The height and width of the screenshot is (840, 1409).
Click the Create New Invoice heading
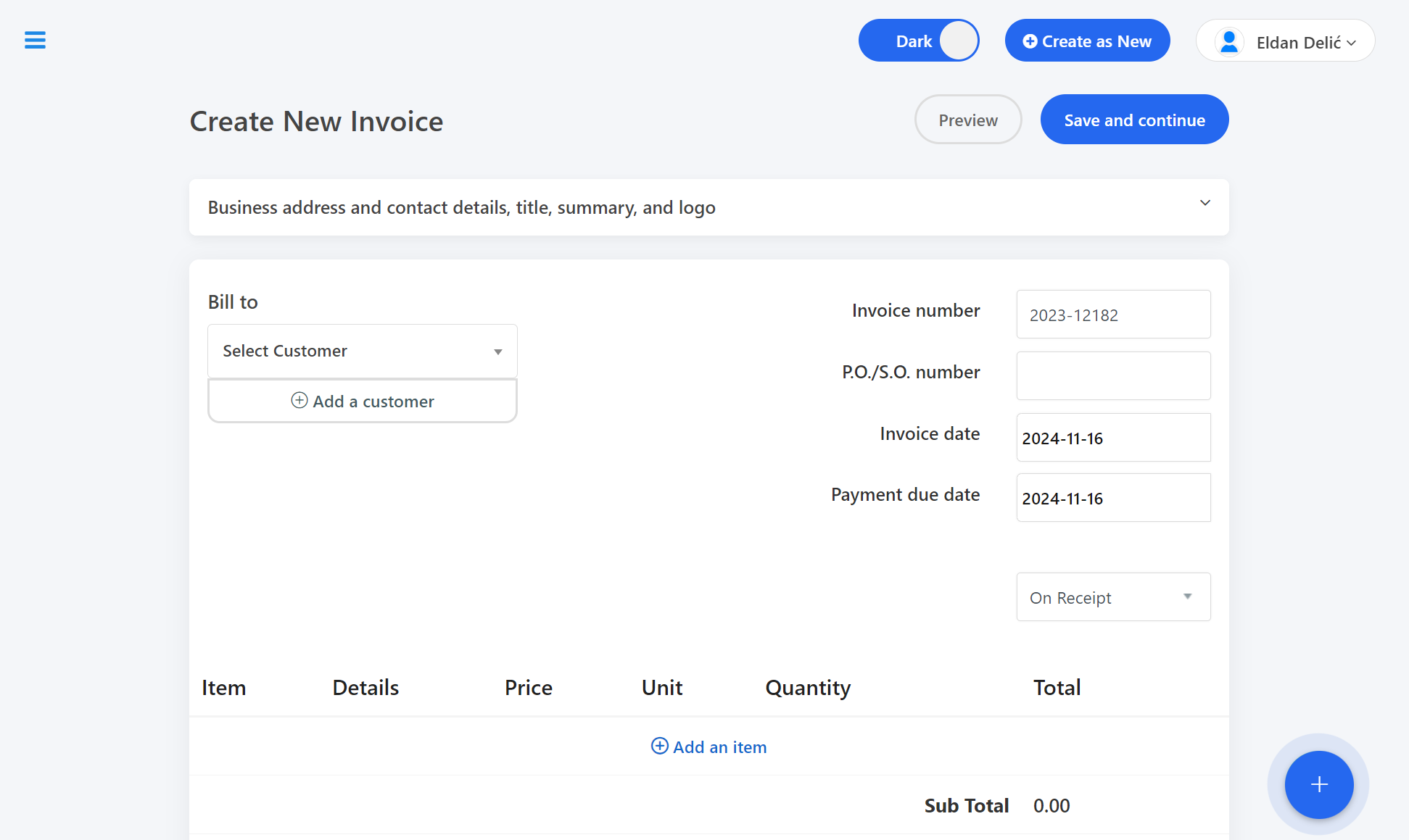316,121
